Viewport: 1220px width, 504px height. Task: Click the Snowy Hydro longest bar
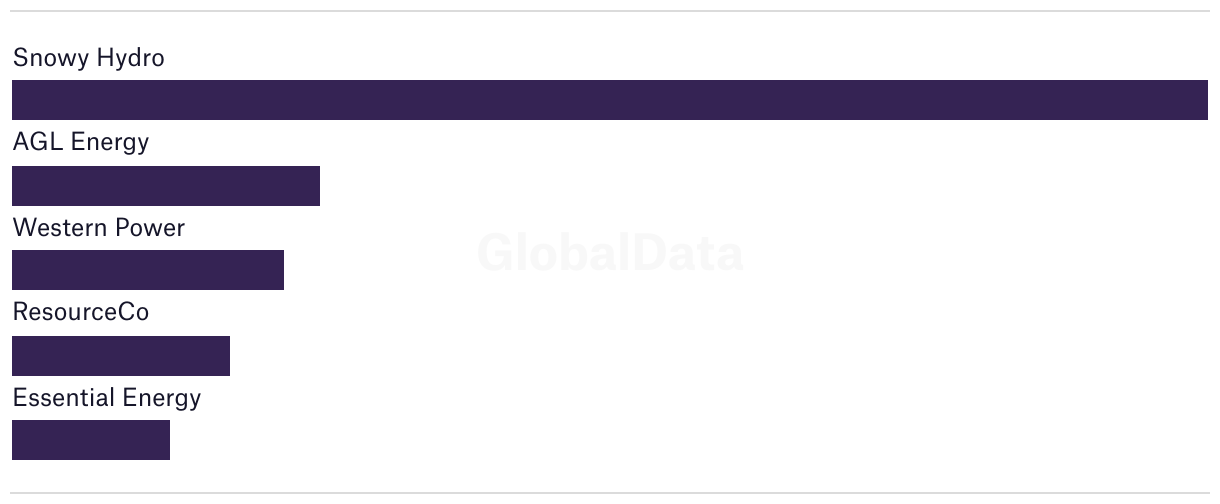(610, 100)
